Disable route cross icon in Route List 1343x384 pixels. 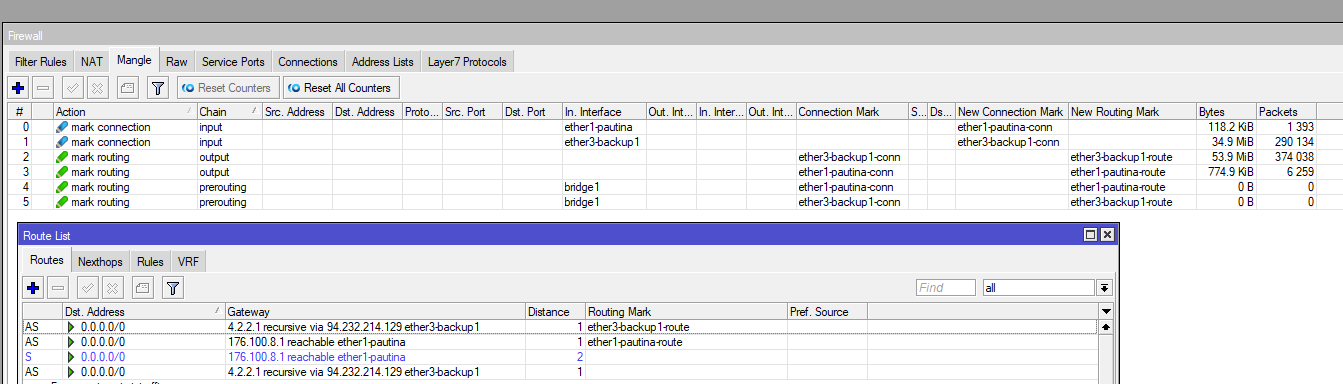(111, 288)
